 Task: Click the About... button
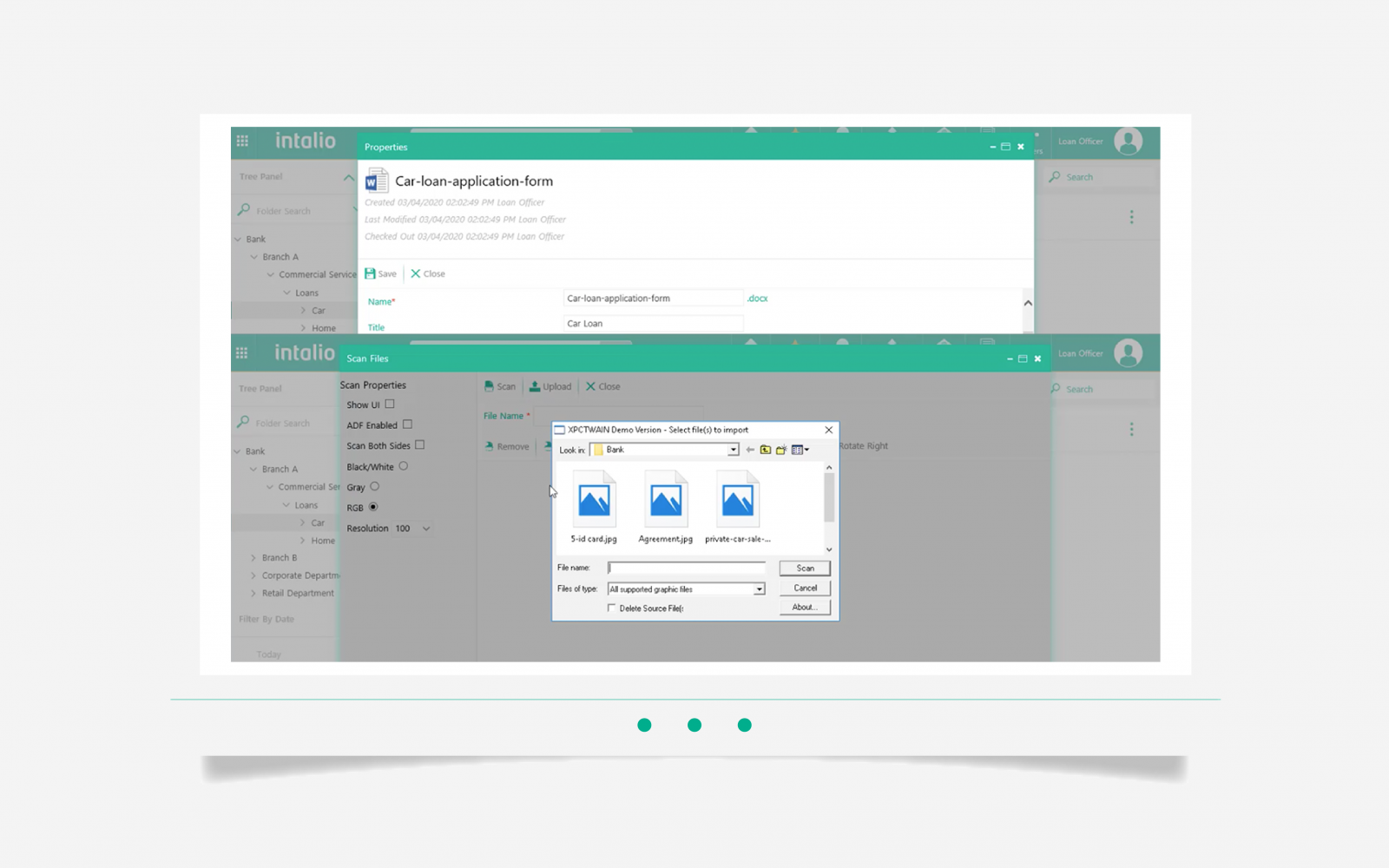[805, 608]
